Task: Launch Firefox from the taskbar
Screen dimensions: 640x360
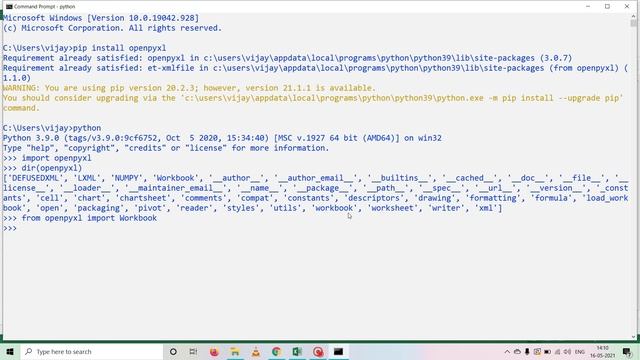Action: [x=214, y=351]
